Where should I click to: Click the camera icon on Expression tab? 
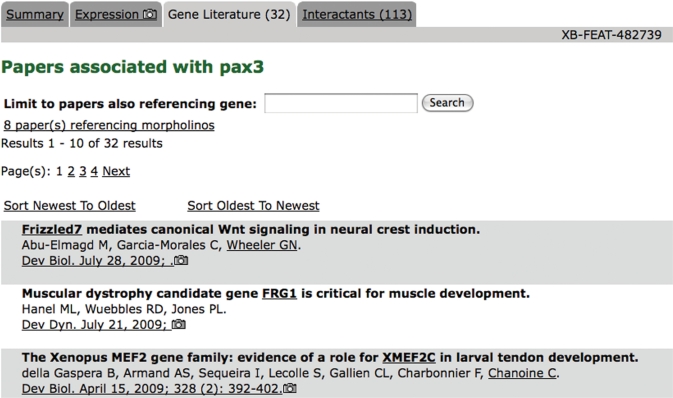[x=149, y=14]
